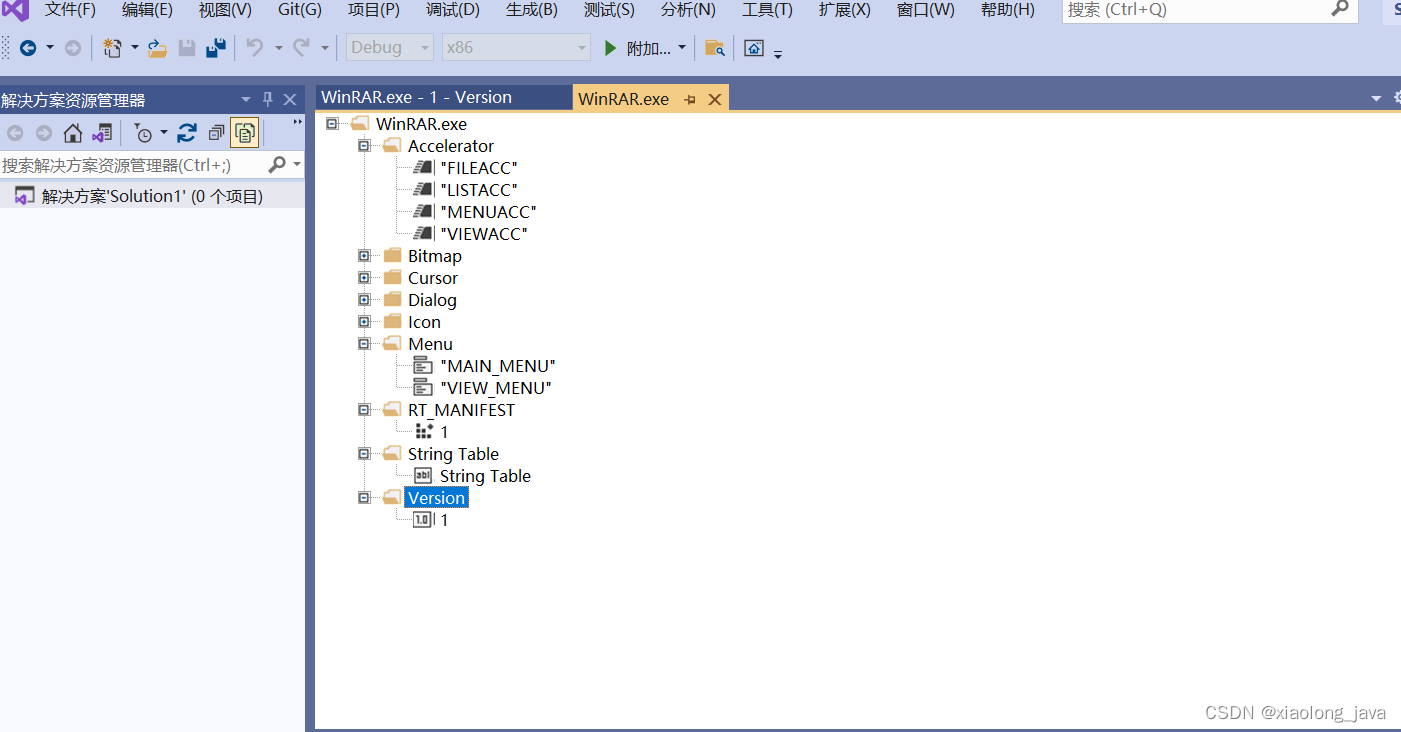Collapse the Accelerator folder
This screenshot has height=732, width=1401.
click(364, 146)
